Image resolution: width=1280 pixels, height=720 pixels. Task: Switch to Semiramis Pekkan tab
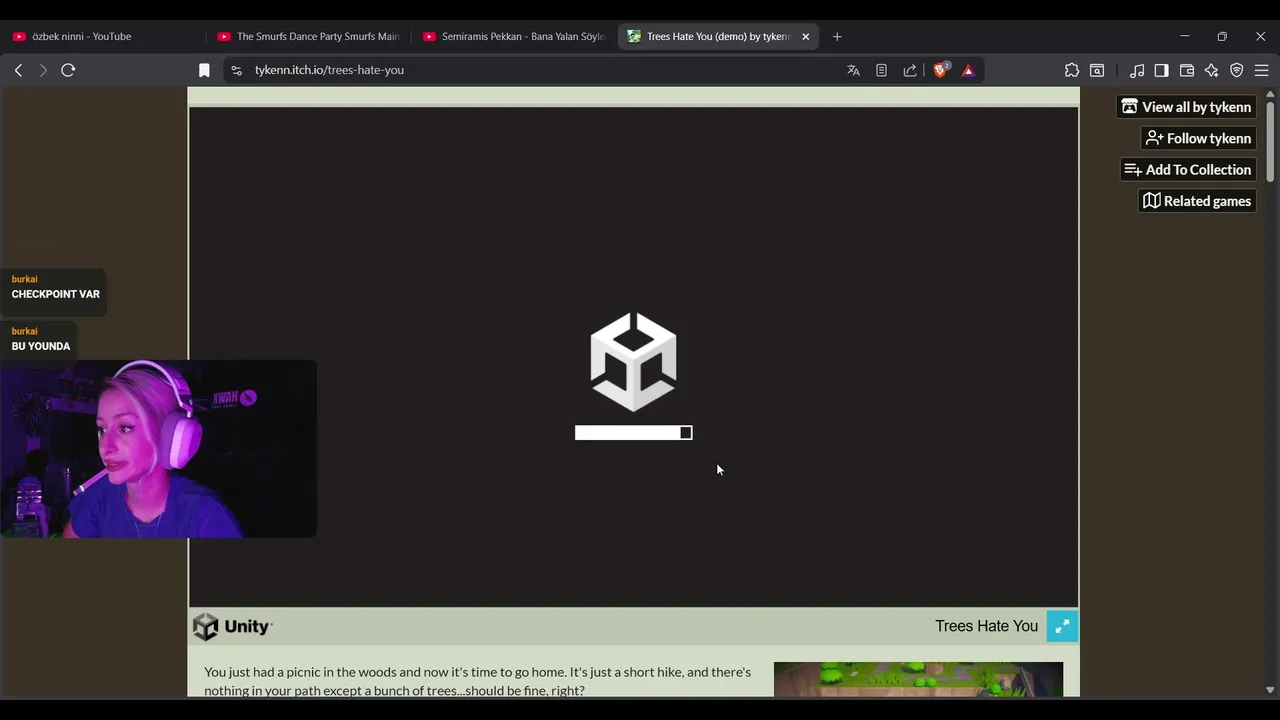513,36
